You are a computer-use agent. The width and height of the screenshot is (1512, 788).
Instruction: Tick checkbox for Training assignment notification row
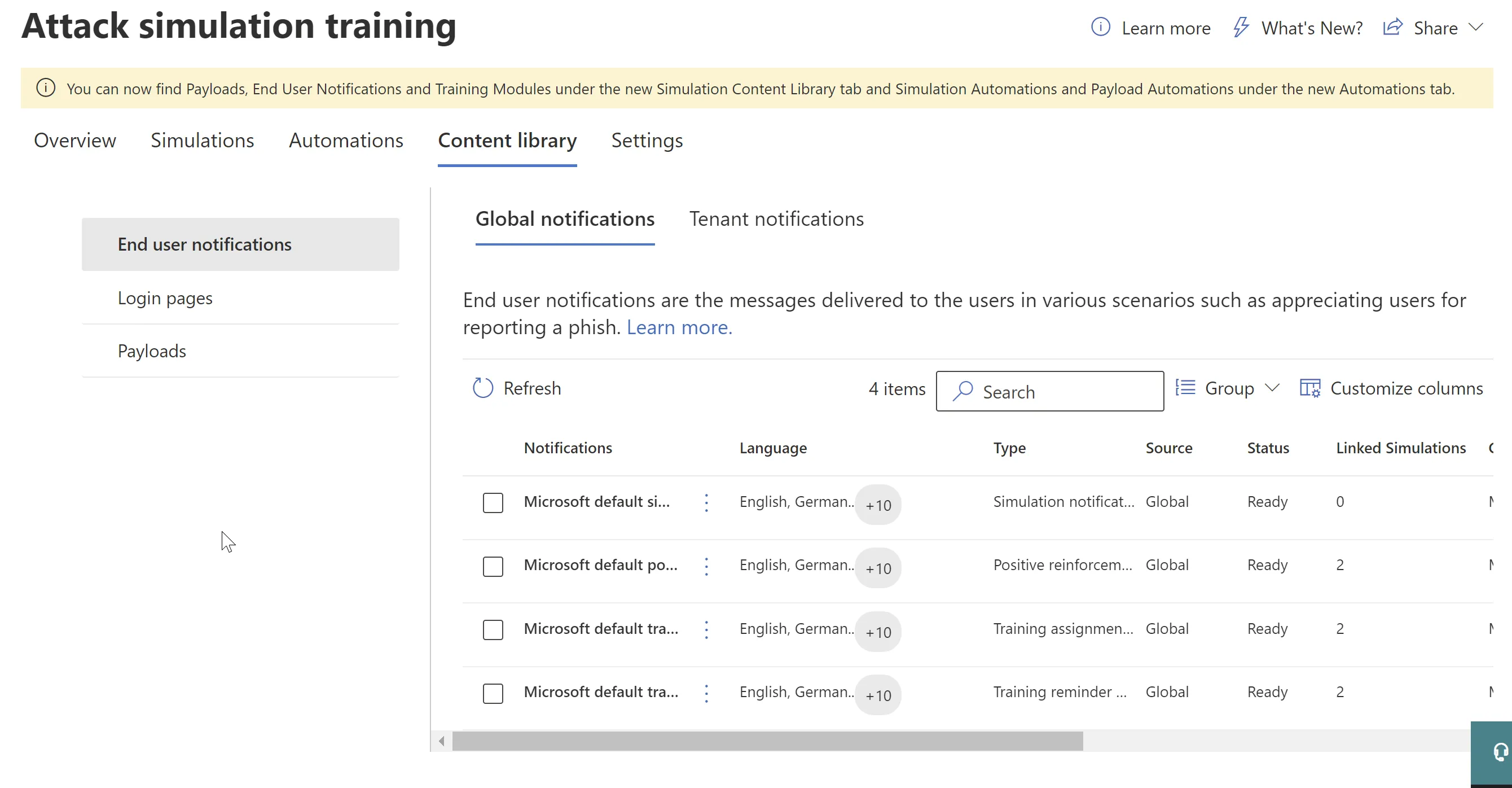tap(493, 630)
